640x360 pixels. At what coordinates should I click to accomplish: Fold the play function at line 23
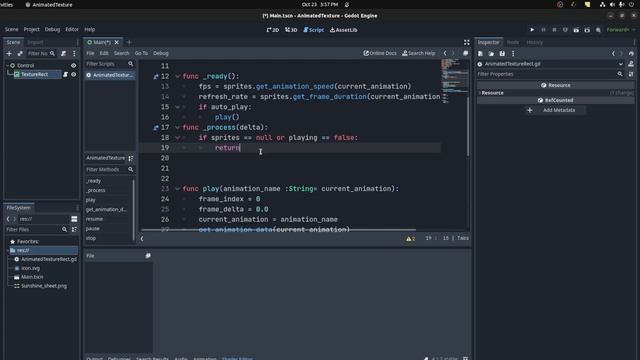tap(177, 189)
